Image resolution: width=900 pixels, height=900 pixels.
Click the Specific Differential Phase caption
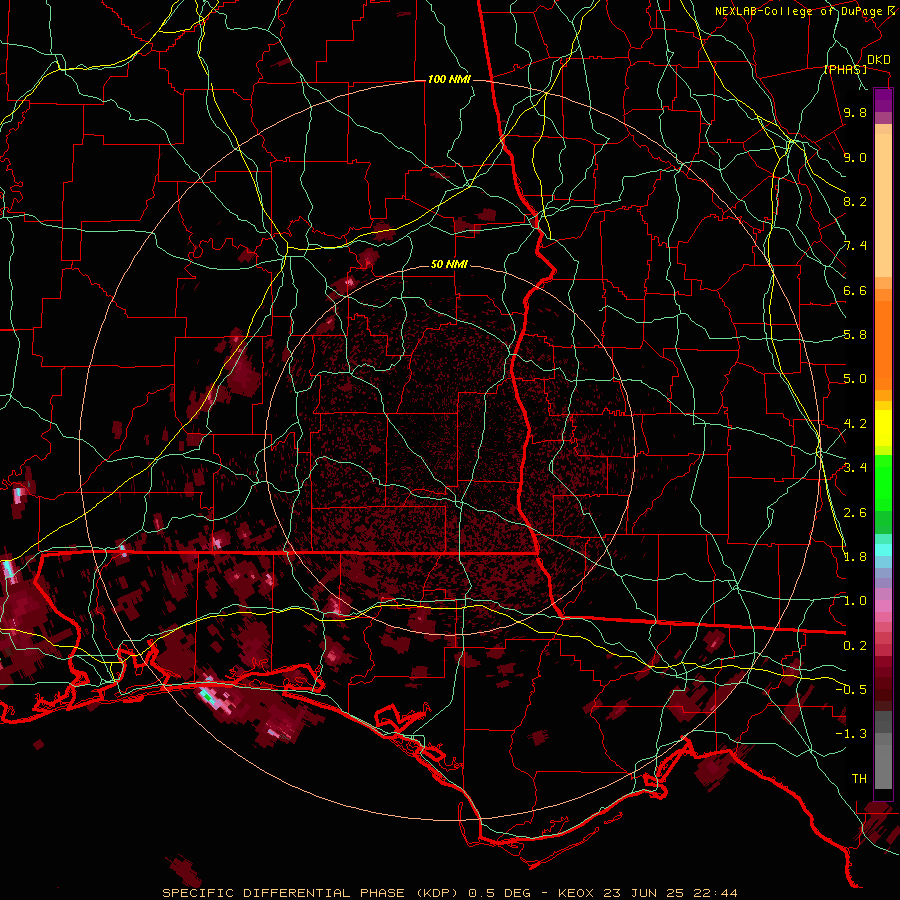[x=450, y=893]
